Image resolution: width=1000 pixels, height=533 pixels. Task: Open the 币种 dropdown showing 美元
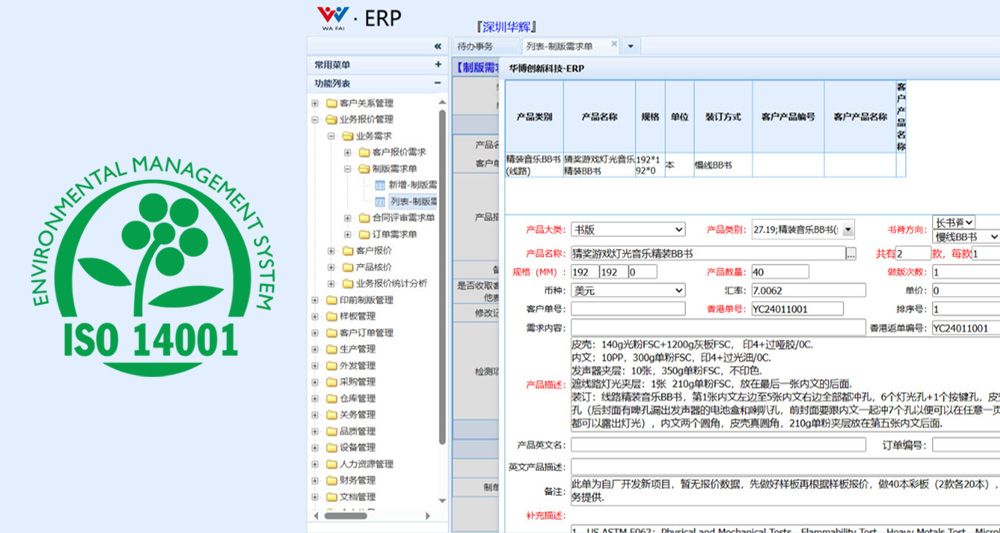click(628, 291)
